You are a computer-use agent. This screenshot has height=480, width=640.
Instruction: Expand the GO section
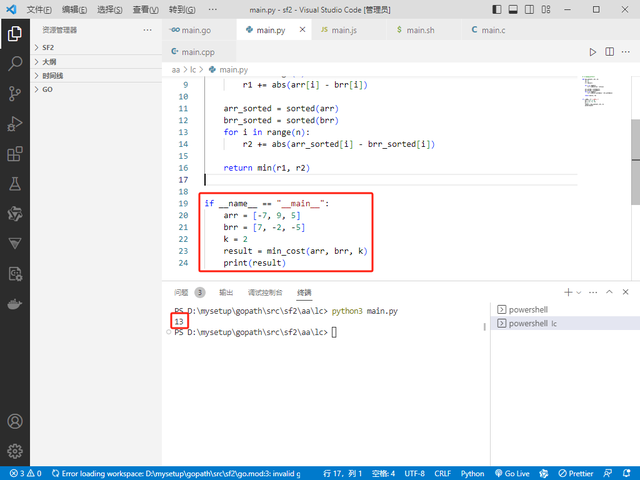coord(96,89)
